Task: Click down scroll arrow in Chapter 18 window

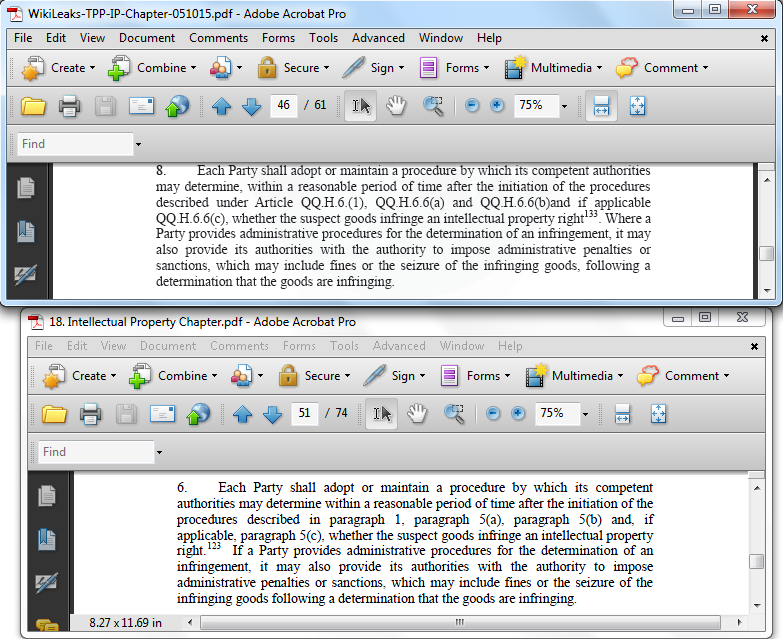Action: [x=757, y=606]
